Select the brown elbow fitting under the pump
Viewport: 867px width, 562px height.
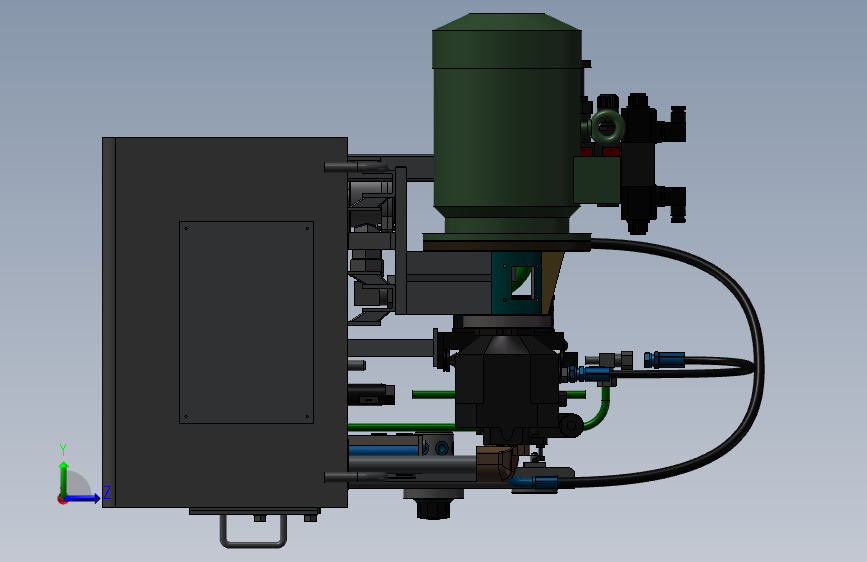tap(498, 464)
